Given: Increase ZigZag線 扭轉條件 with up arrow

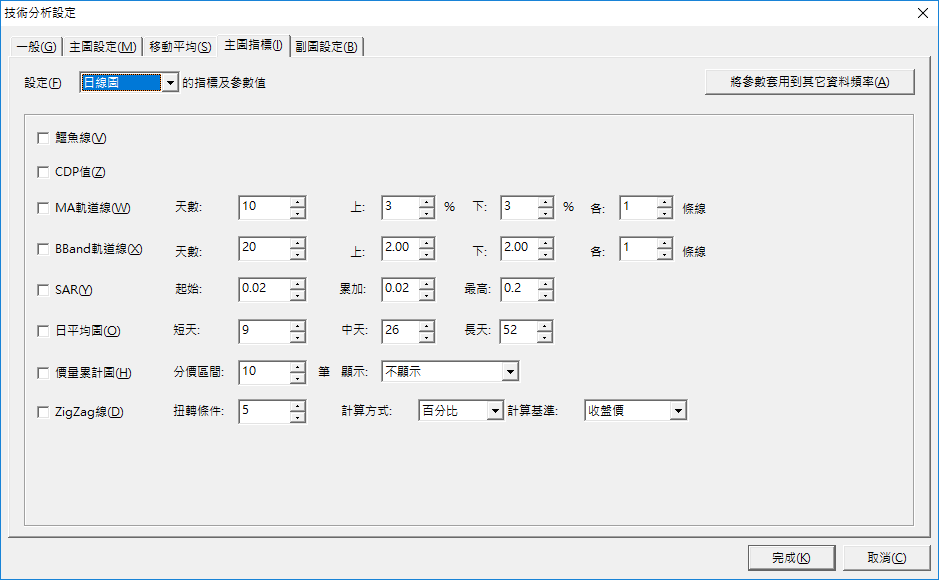Looking at the screenshot, I should pos(297,406).
